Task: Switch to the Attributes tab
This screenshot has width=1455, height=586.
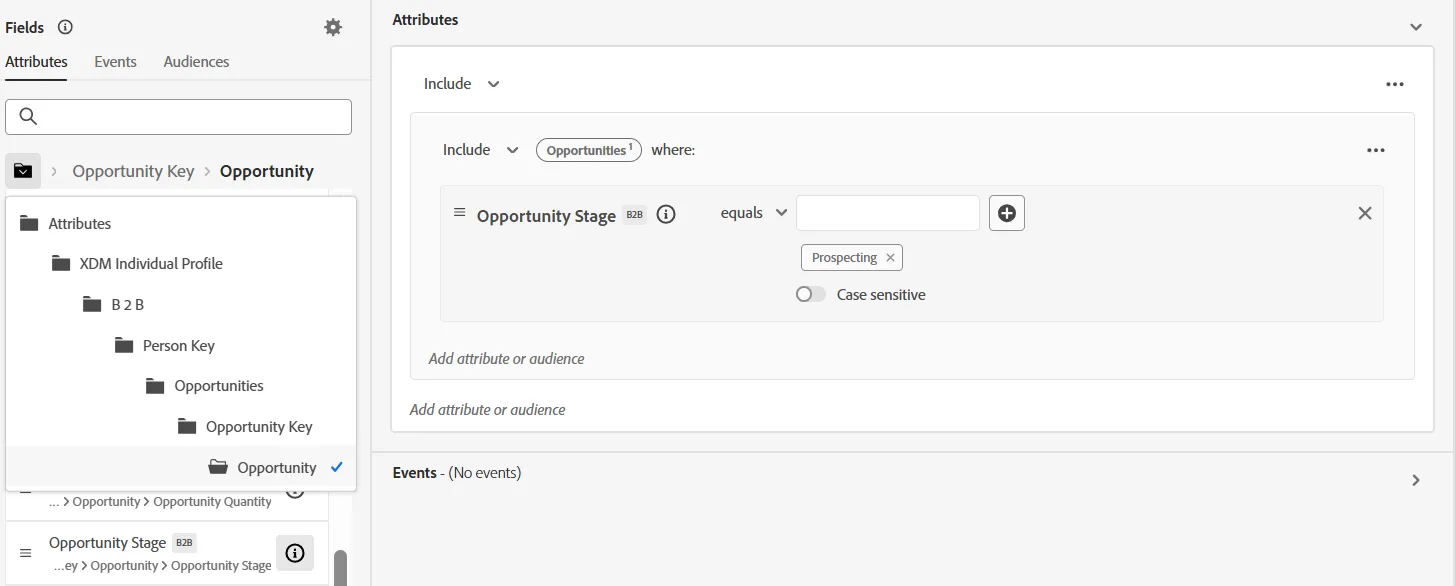Action: [x=37, y=62]
